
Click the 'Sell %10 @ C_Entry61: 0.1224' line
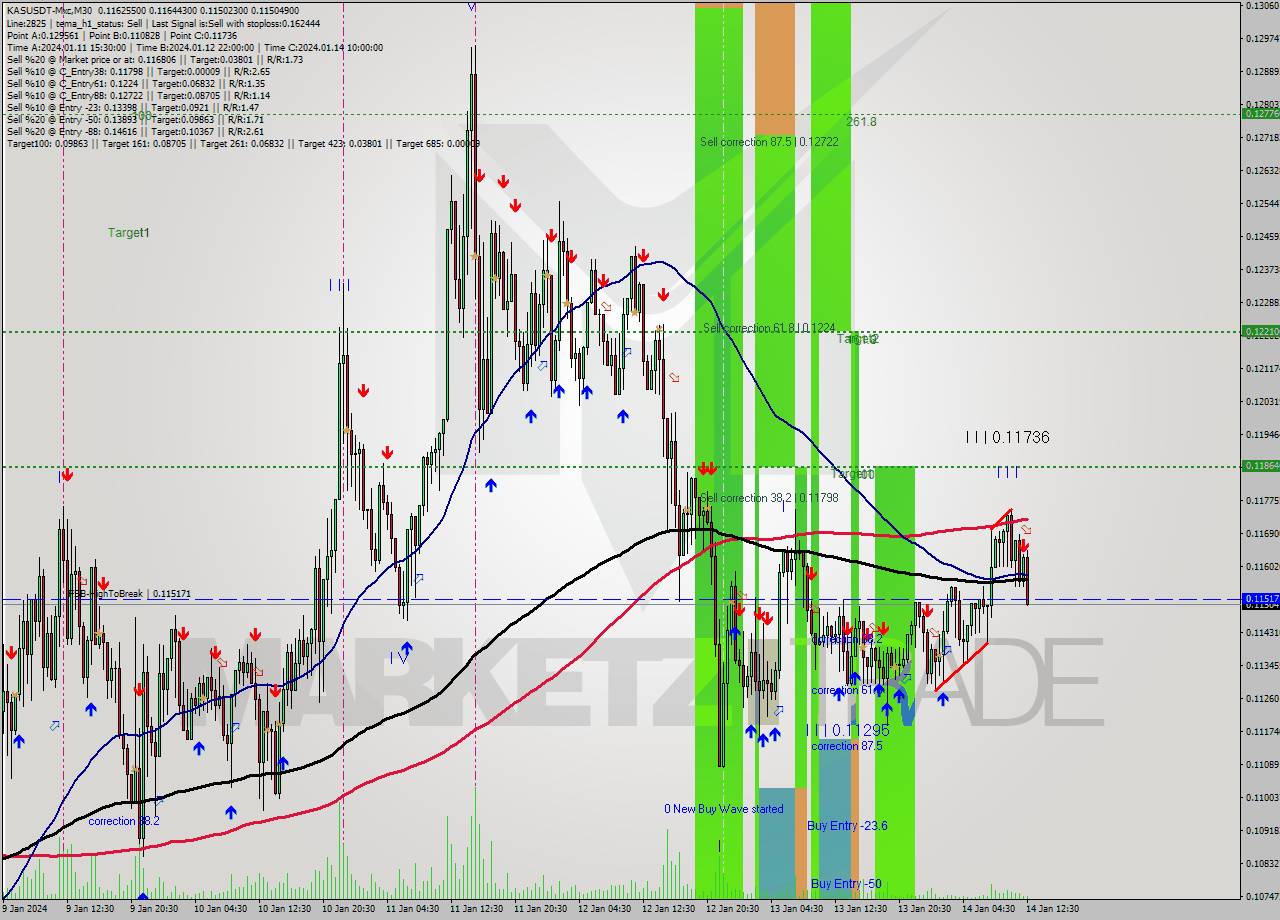click(x=135, y=83)
